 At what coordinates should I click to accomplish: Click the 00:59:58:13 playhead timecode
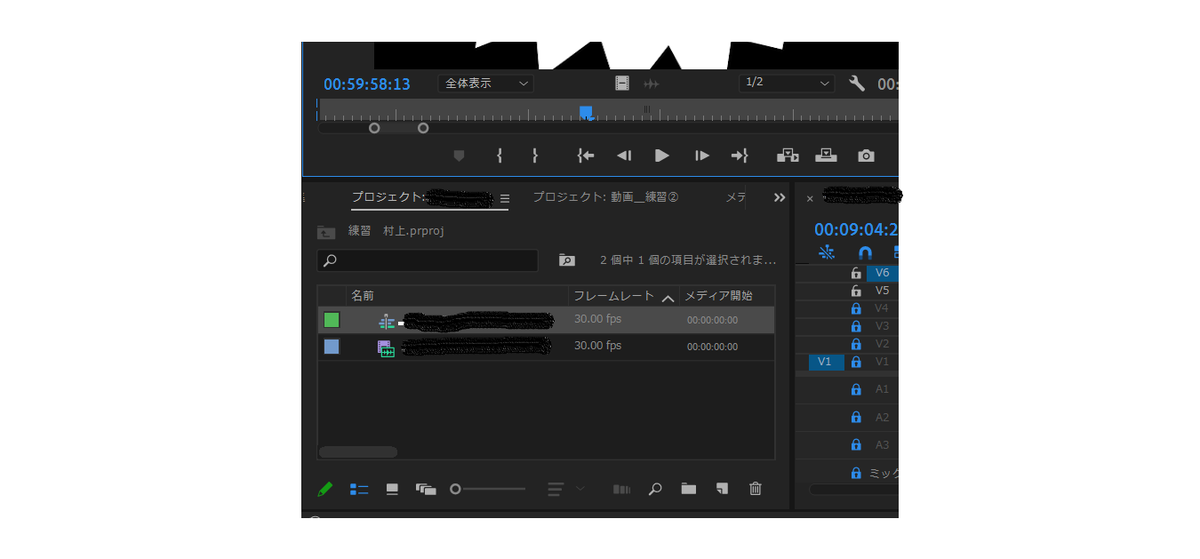point(367,84)
